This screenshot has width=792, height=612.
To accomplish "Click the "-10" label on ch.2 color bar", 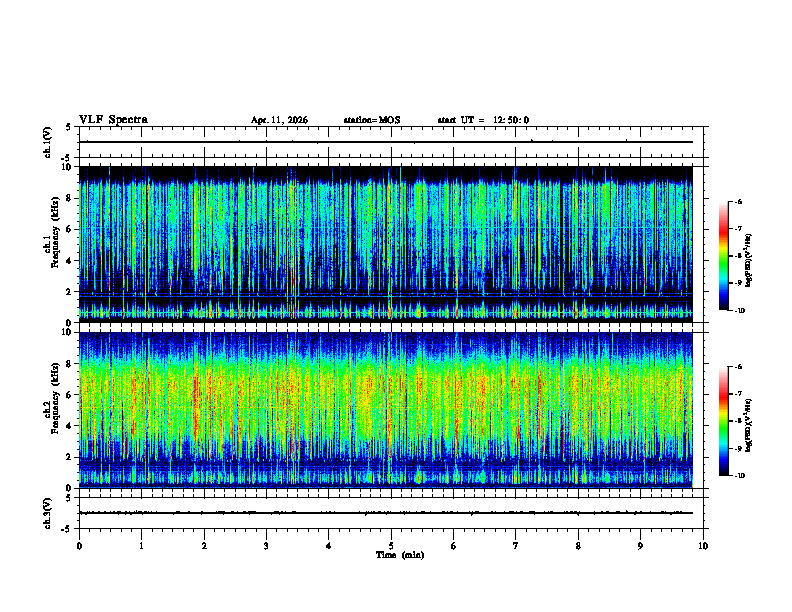I will (x=739, y=476).
